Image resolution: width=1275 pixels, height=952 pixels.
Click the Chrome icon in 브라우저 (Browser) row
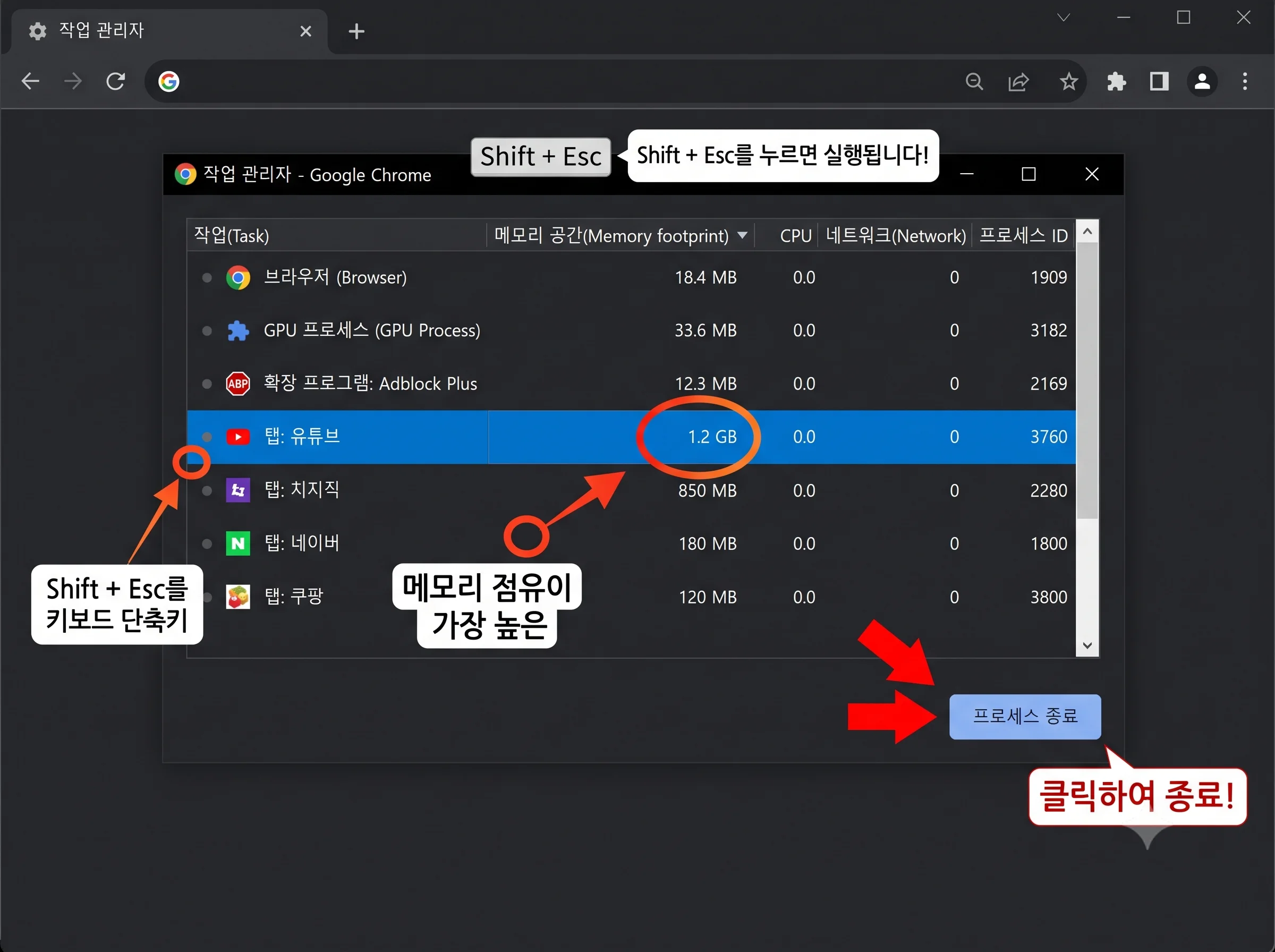238,278
